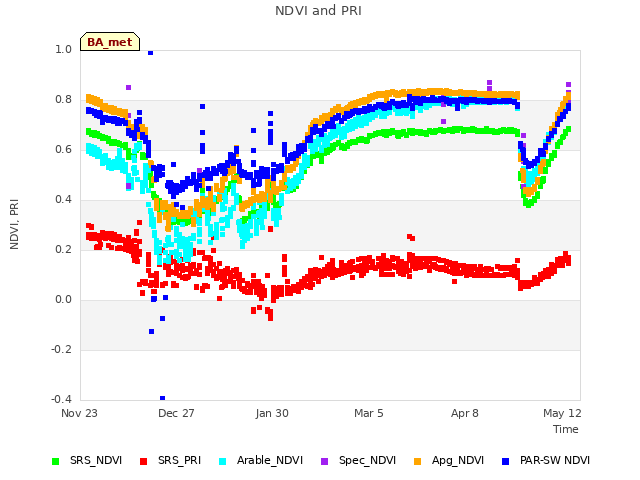Click the blue outlier point at 1.0
This screenshot has width=640, height=480.
coord(150,52)
